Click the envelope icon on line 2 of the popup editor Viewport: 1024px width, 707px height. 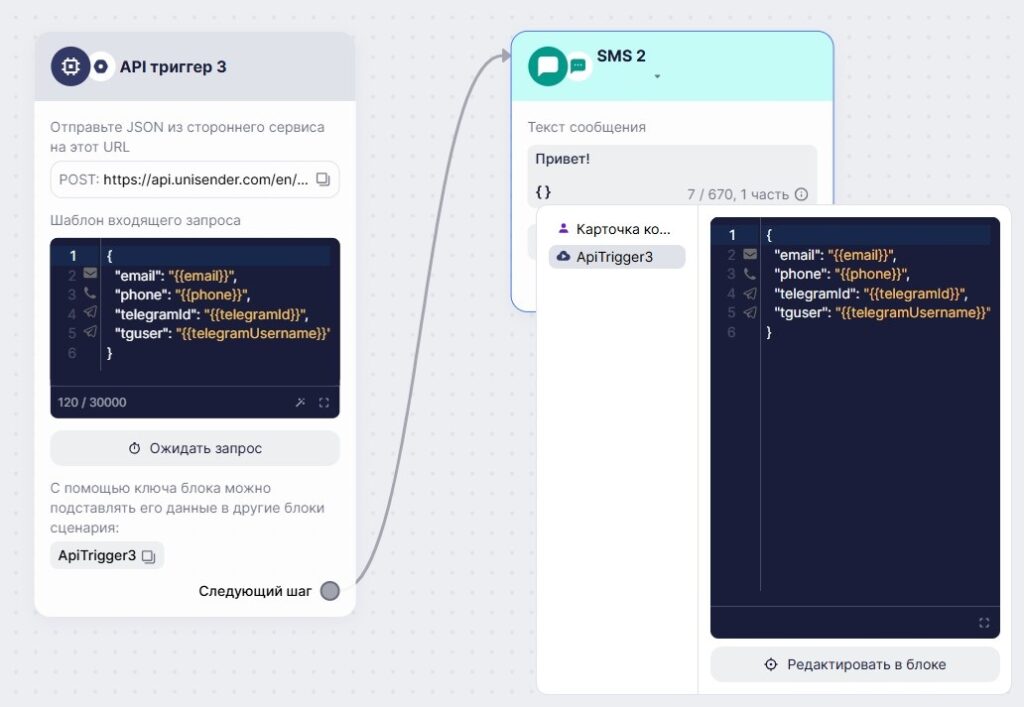[x=750, y=254]
